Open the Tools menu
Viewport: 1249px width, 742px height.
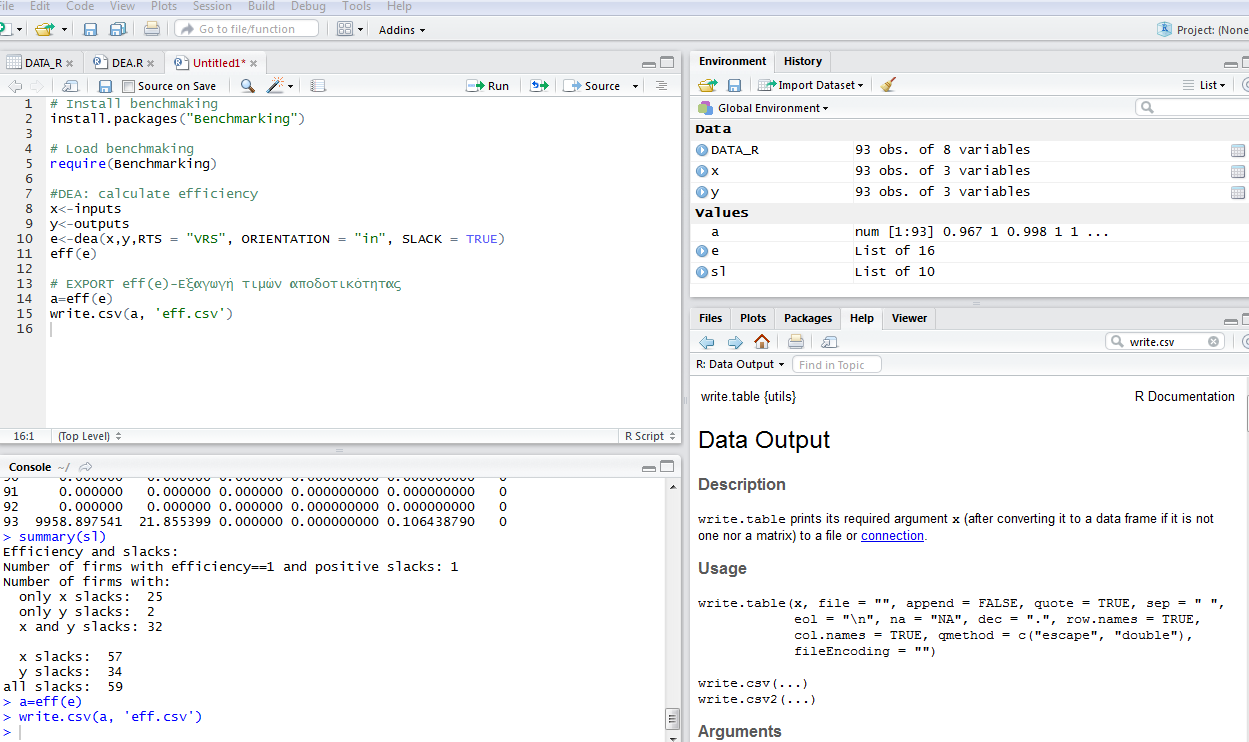click(x=356, y=6)
